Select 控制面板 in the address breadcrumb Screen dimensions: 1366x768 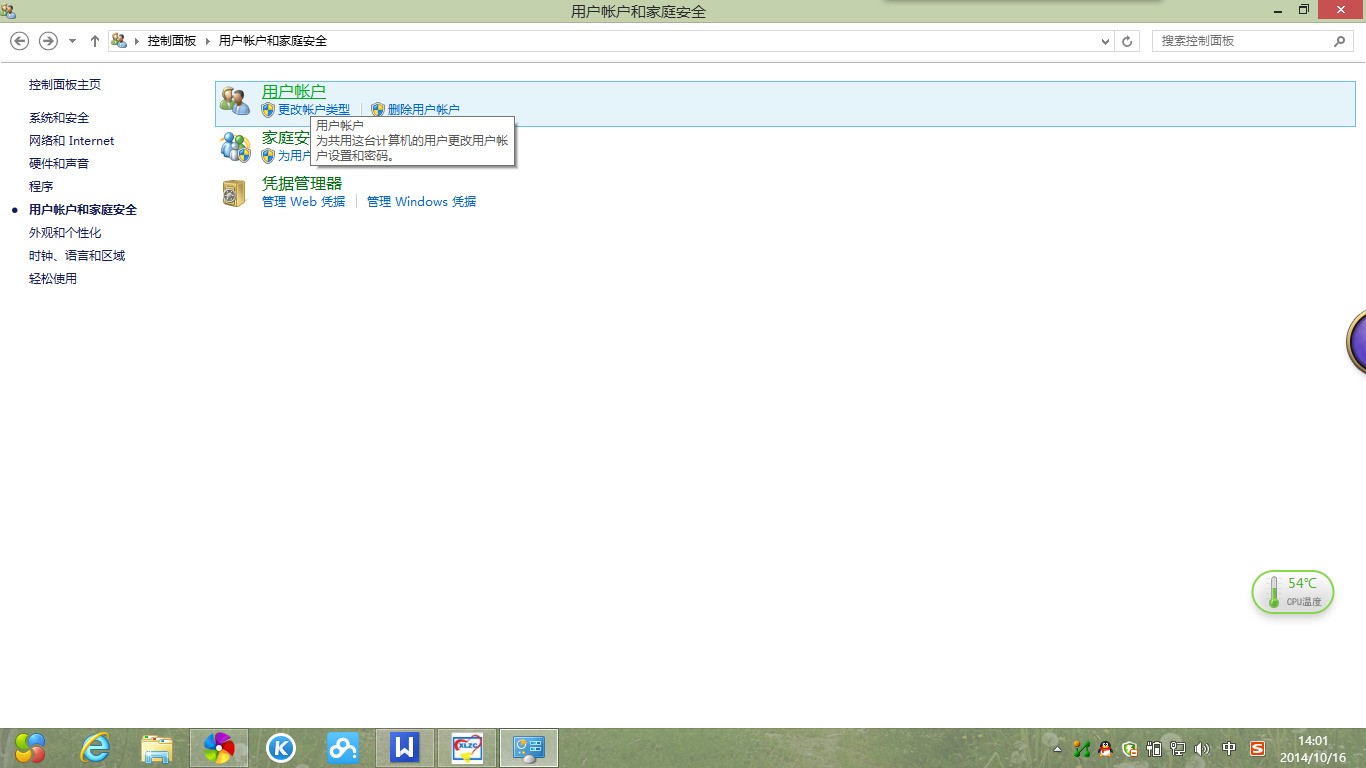coord(172,41)
